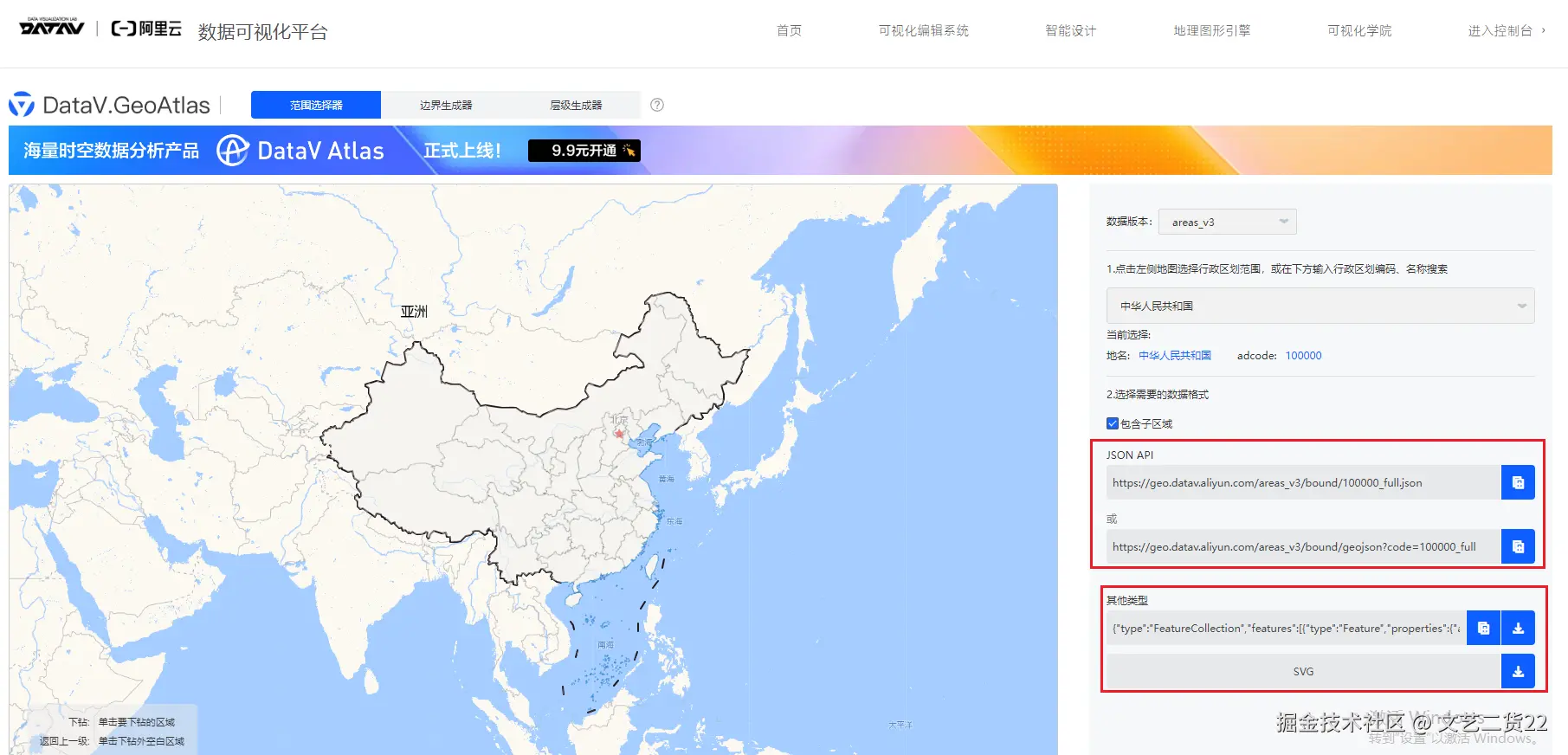Click the 单击下钻外空白区域 hint text

pos(141,741)
